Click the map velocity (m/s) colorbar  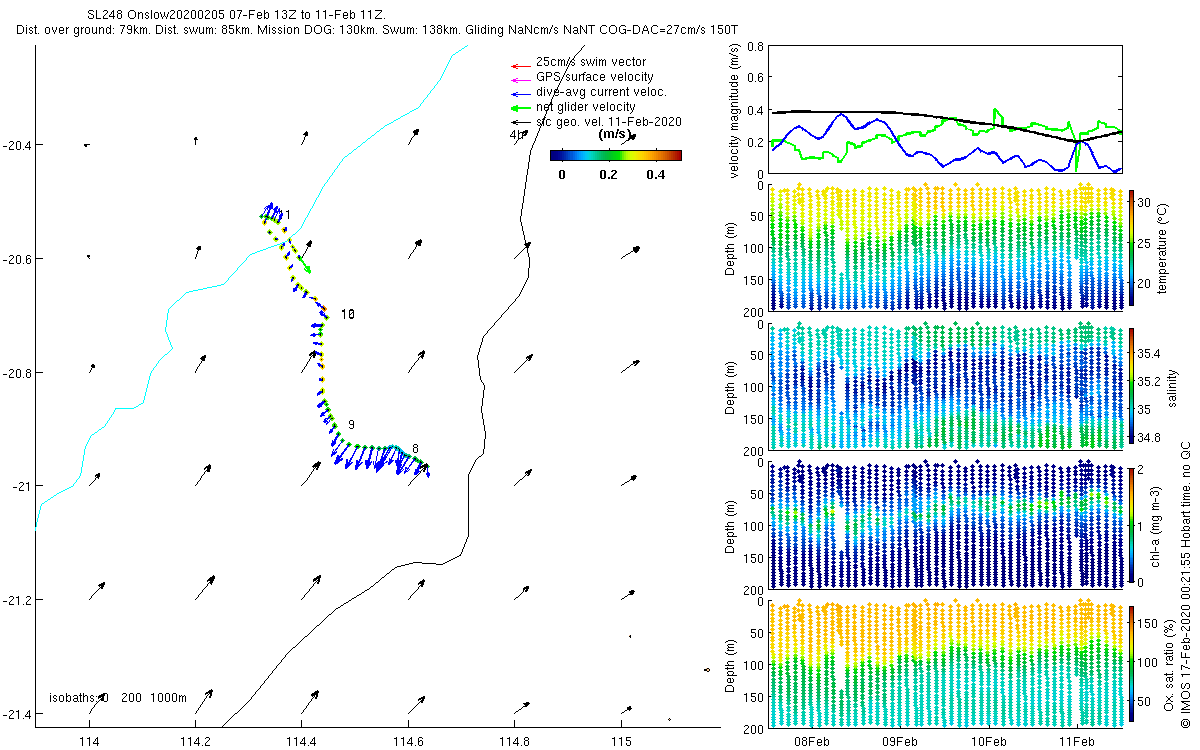(x=616, y=155)
